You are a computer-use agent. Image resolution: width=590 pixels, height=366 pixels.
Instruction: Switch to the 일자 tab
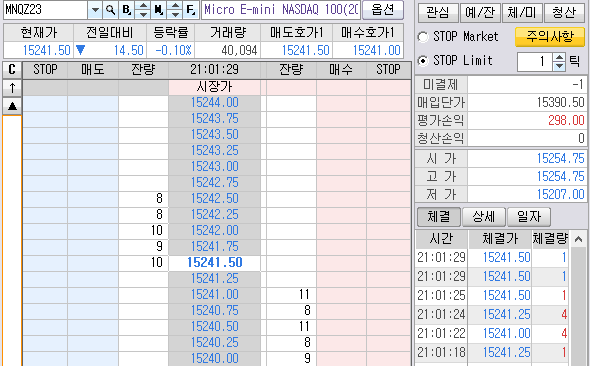pos(529,217)
